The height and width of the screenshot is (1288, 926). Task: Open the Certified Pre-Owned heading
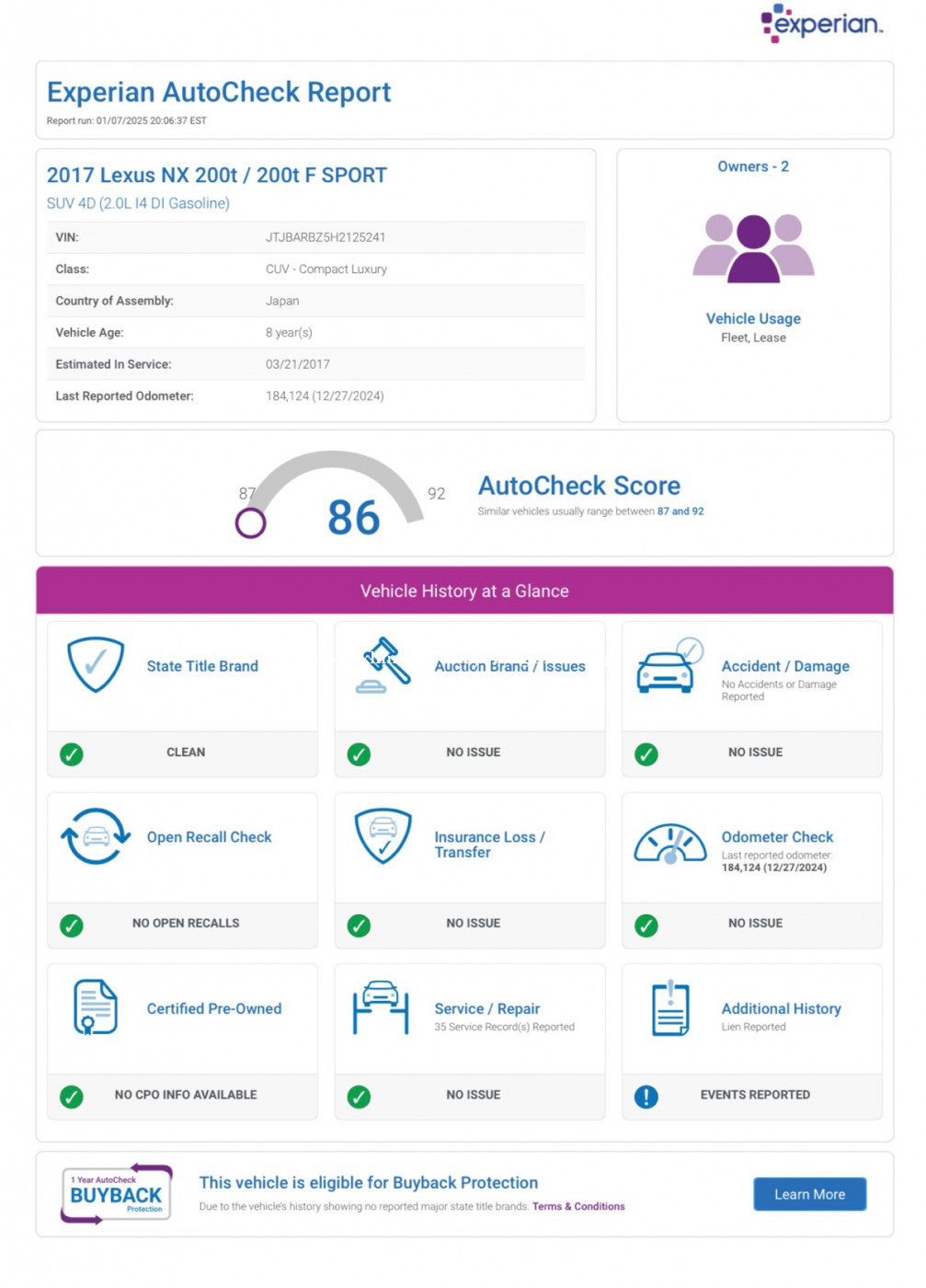click(x=214, y=1008)
